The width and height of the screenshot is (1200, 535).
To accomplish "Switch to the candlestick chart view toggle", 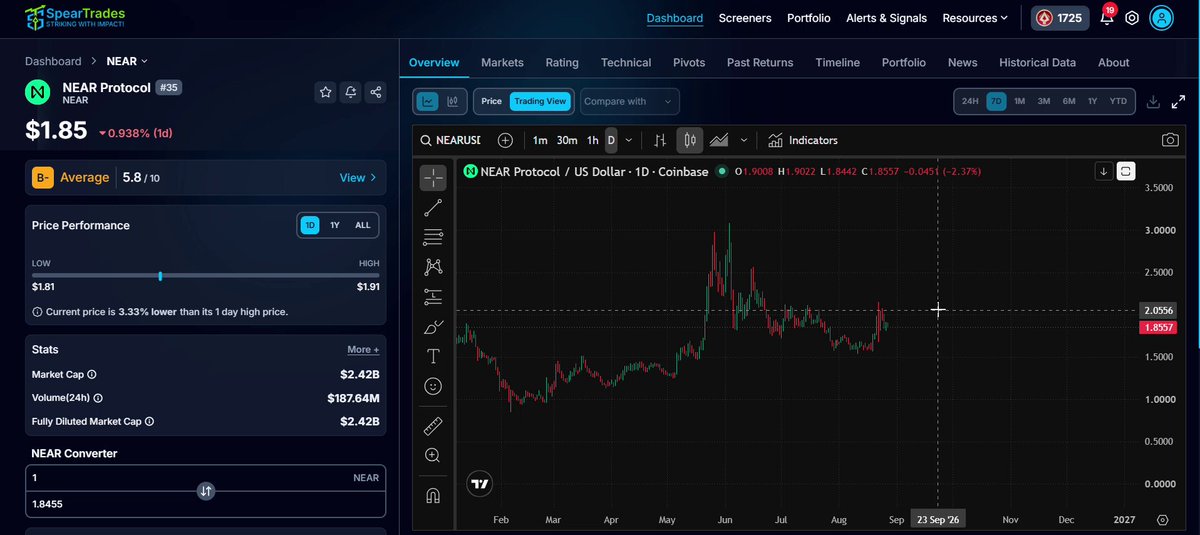I will coord(453,101).
